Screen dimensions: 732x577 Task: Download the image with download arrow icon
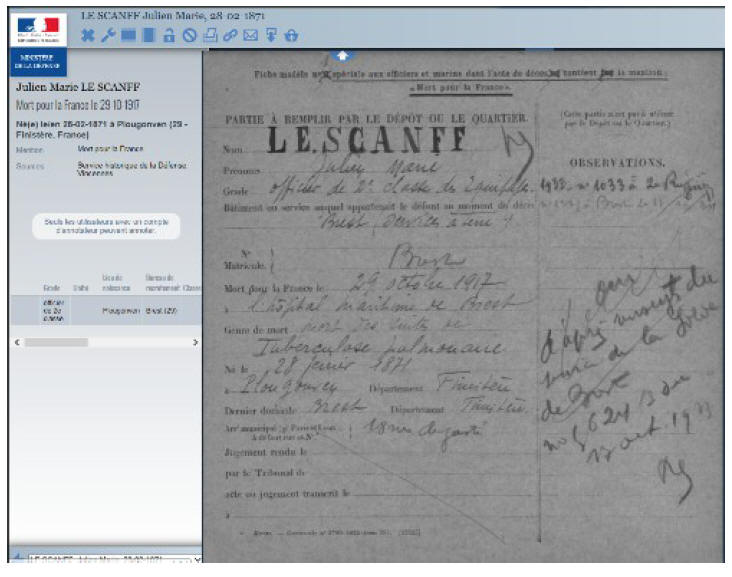[271, 36]
